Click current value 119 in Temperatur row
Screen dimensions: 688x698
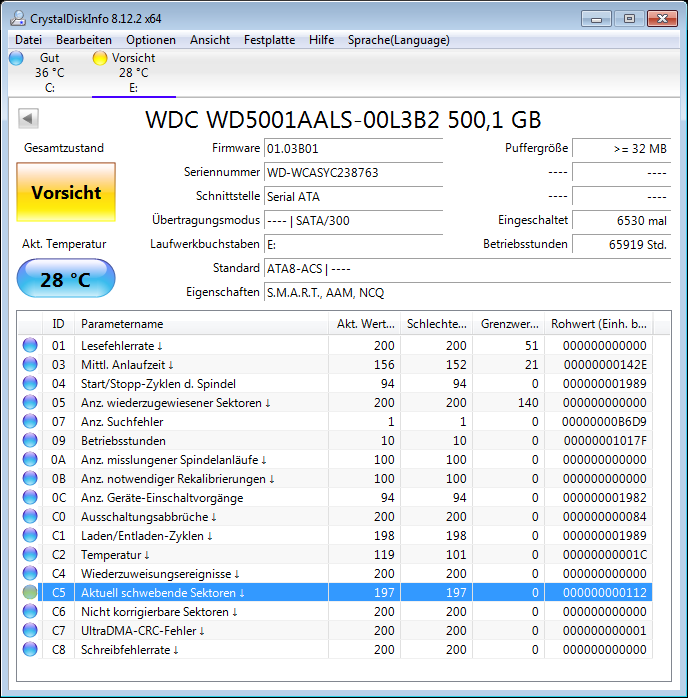tap(384, 555)
